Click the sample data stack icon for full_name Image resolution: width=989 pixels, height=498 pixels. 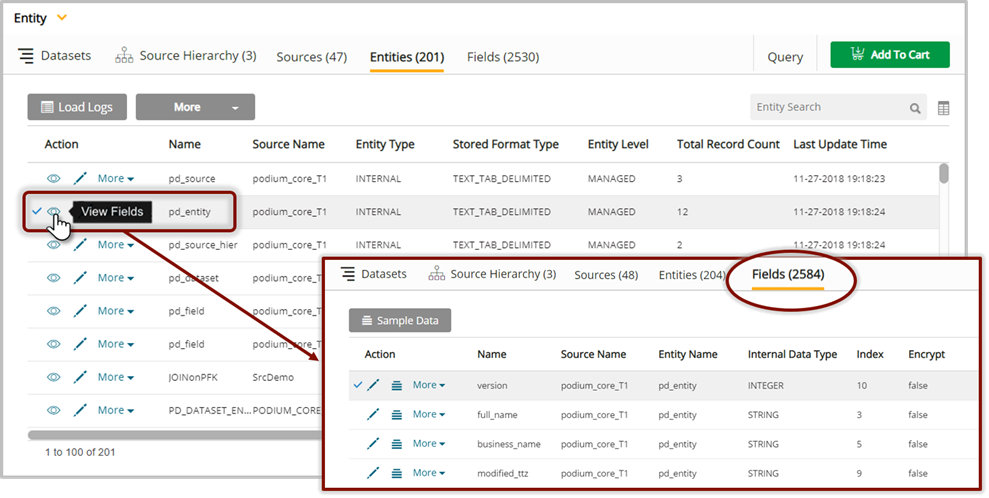(397, 414)
